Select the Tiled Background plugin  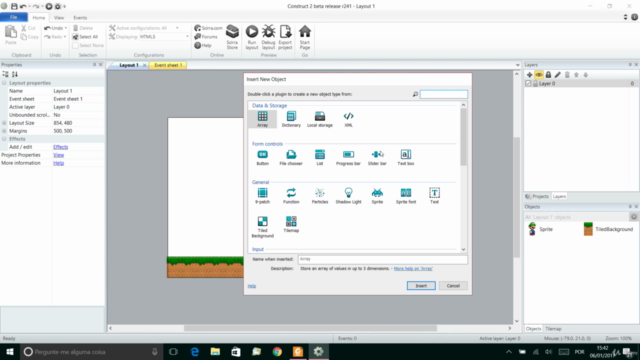pyautogui.click(x=262, y=227)
